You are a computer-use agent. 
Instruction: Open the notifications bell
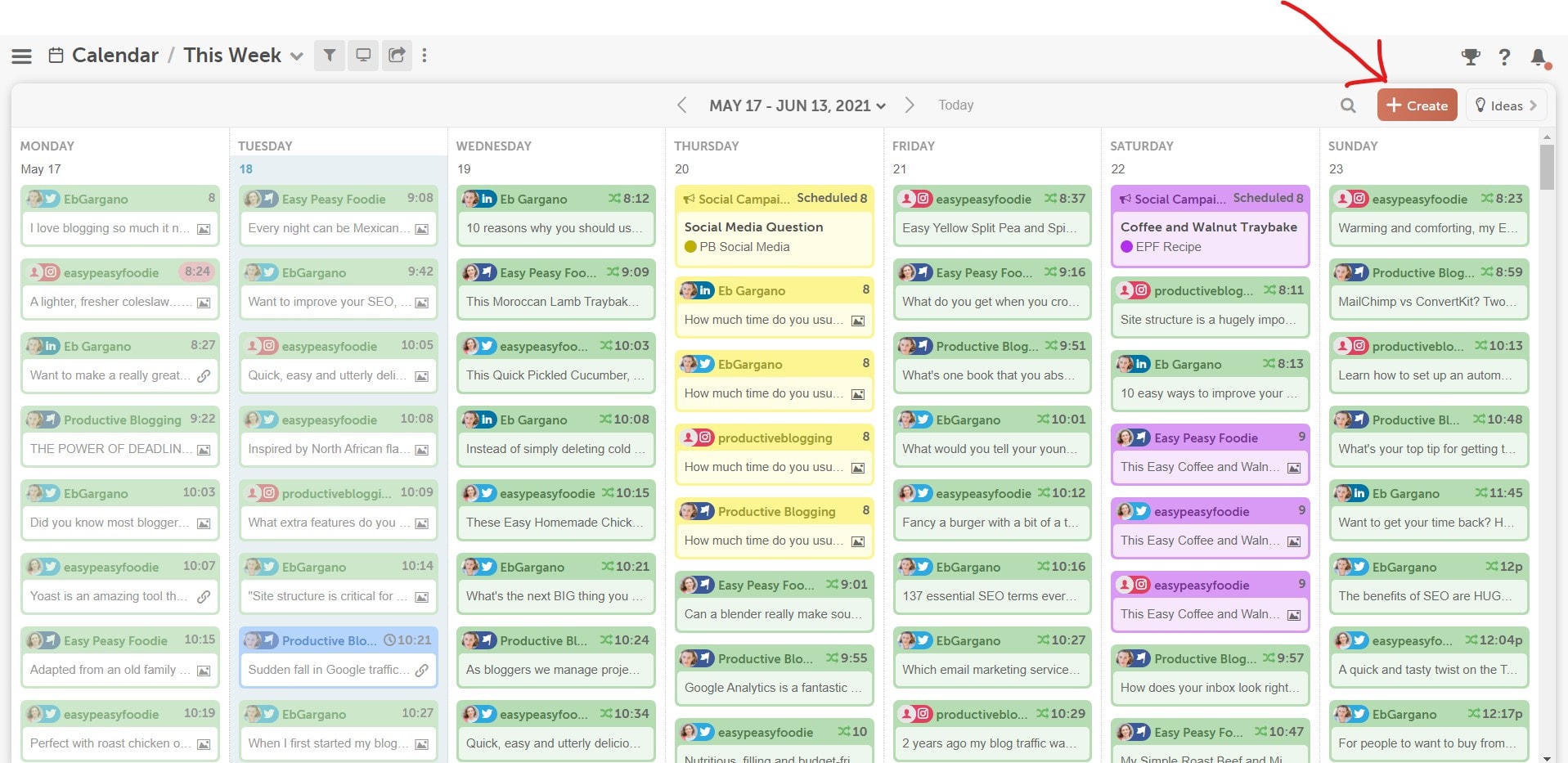(x=1539, y=57)
